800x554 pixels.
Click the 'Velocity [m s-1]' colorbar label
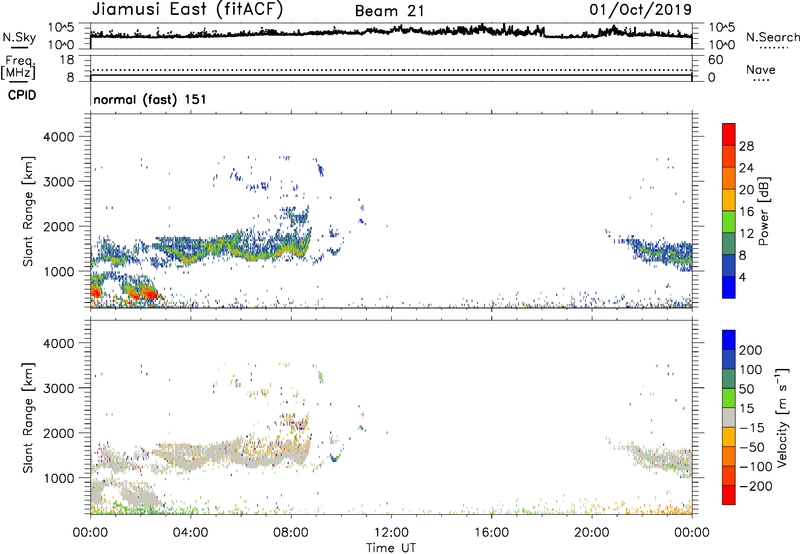tap(782, 417)
